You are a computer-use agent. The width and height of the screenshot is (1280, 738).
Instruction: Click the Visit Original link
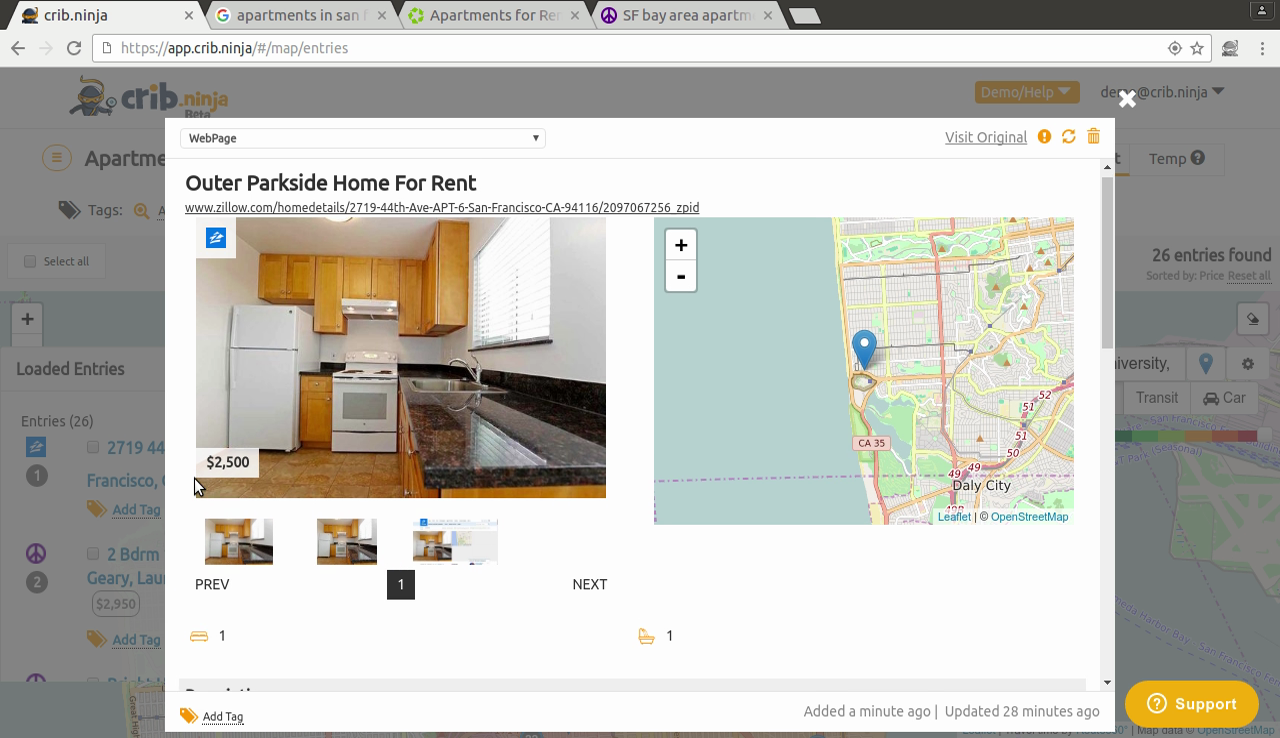[986, 137]
